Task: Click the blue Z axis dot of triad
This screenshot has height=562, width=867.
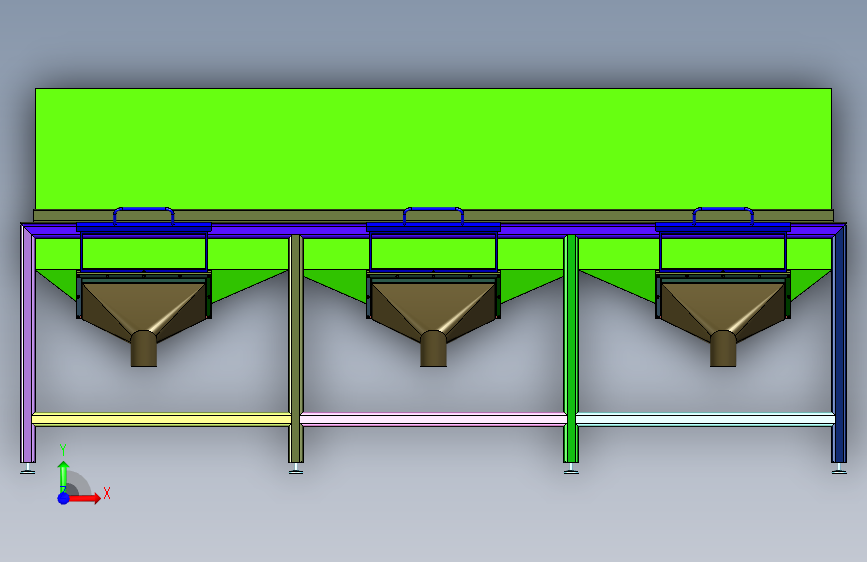Action: [64, 498]
